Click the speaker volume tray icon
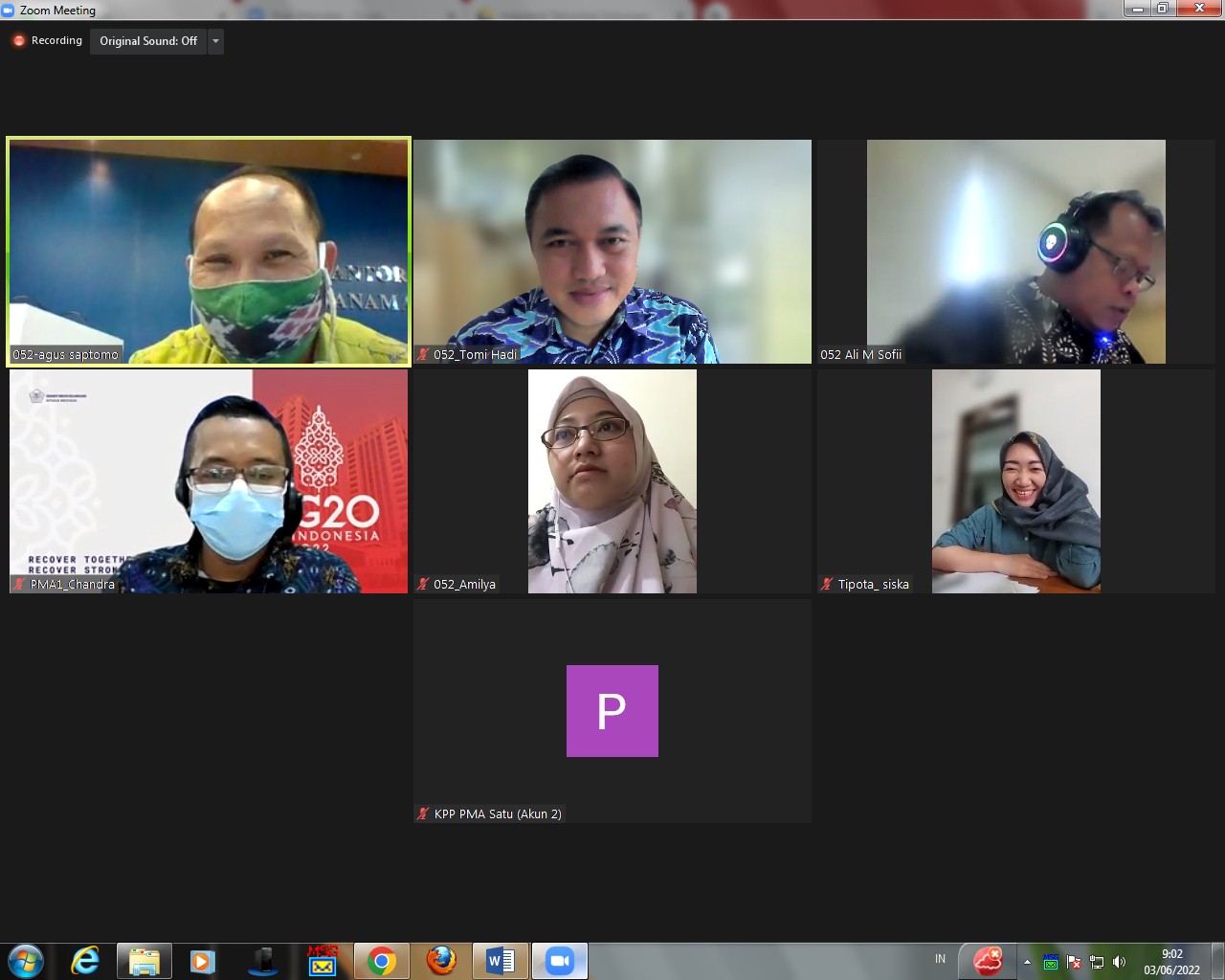 1119,962
